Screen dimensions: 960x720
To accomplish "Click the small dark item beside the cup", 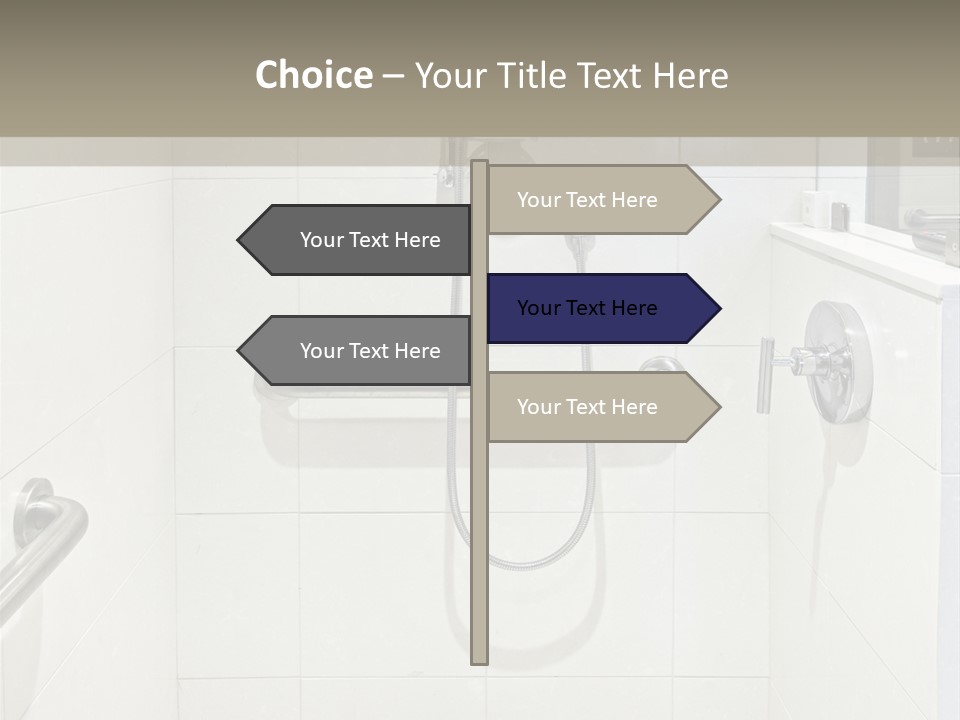I will click(x=840, y=215).
